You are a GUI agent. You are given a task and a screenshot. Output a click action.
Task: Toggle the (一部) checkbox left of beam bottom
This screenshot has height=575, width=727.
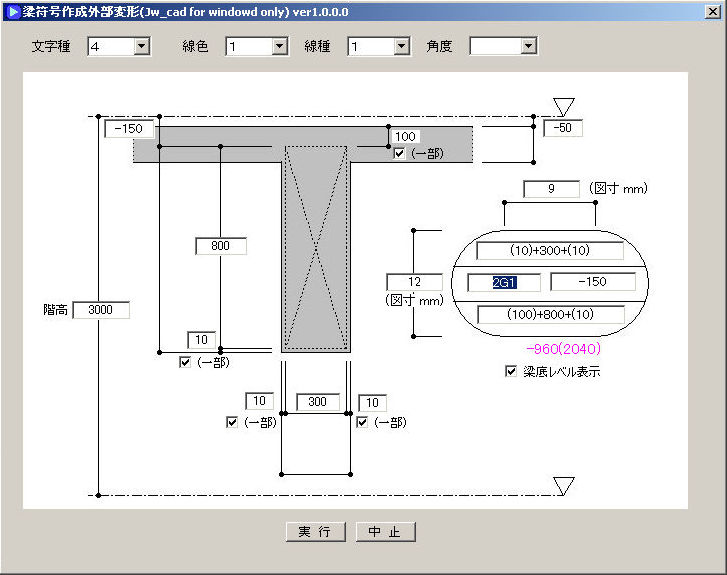pos(185,362)
